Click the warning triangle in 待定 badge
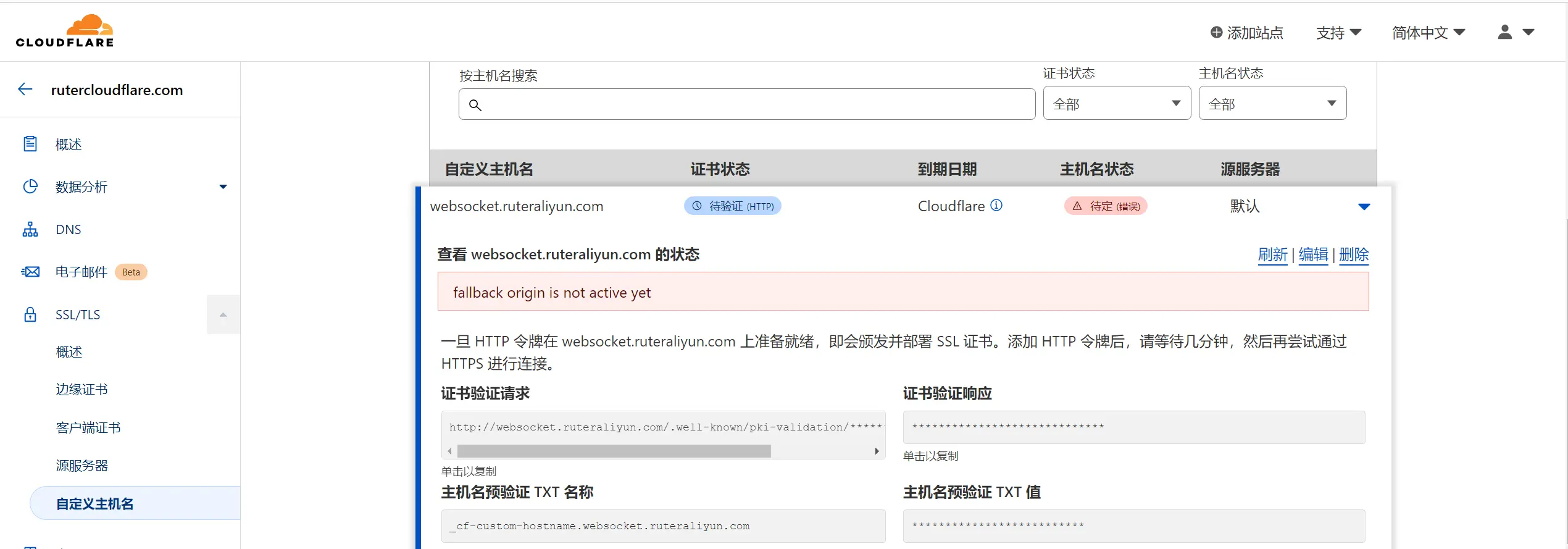Image resolution: width=1568 pixels, height=549 pixels. [1077, 206]
